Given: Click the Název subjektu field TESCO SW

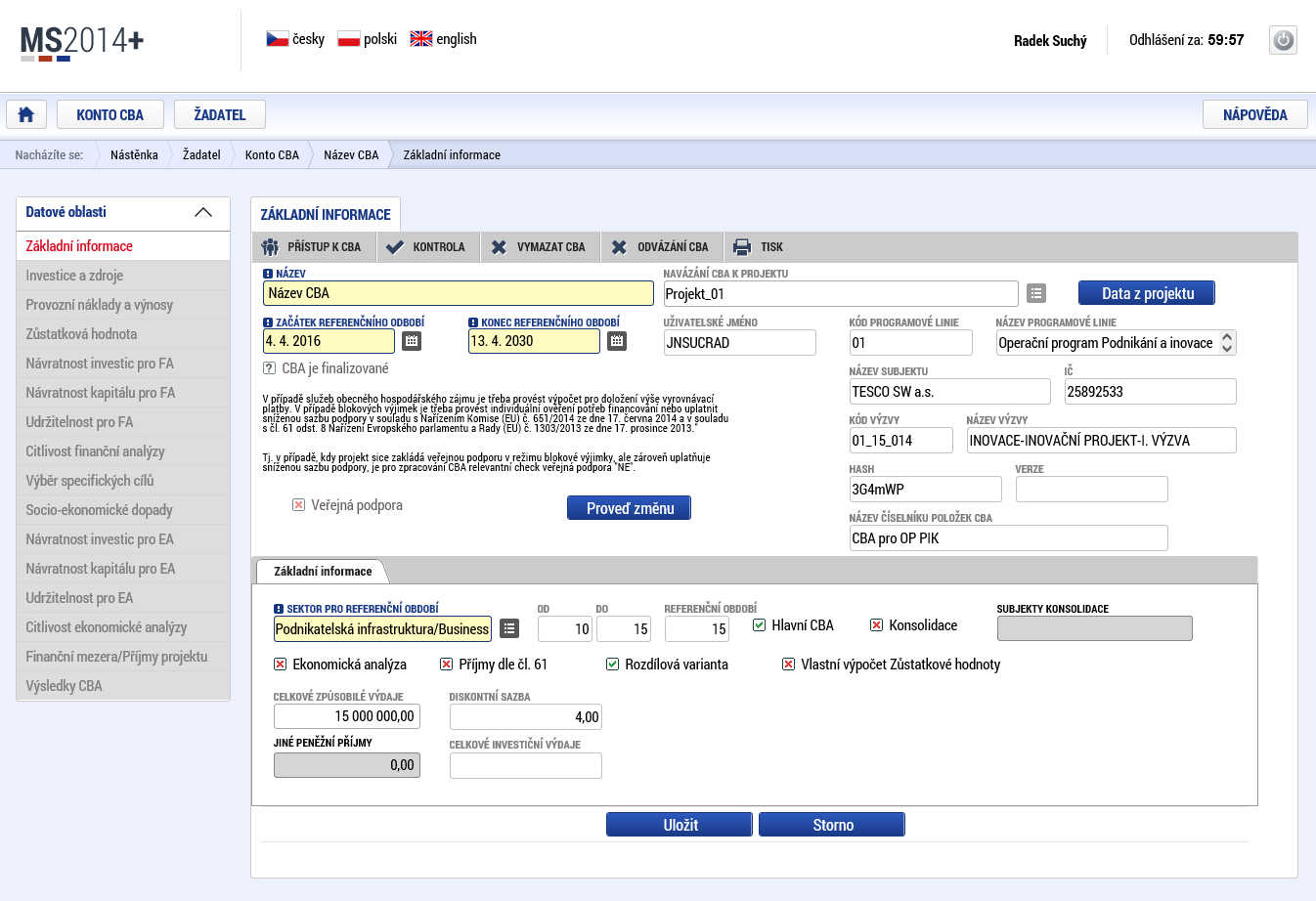Looking at the screenshot, I should (x=950, y=391).
